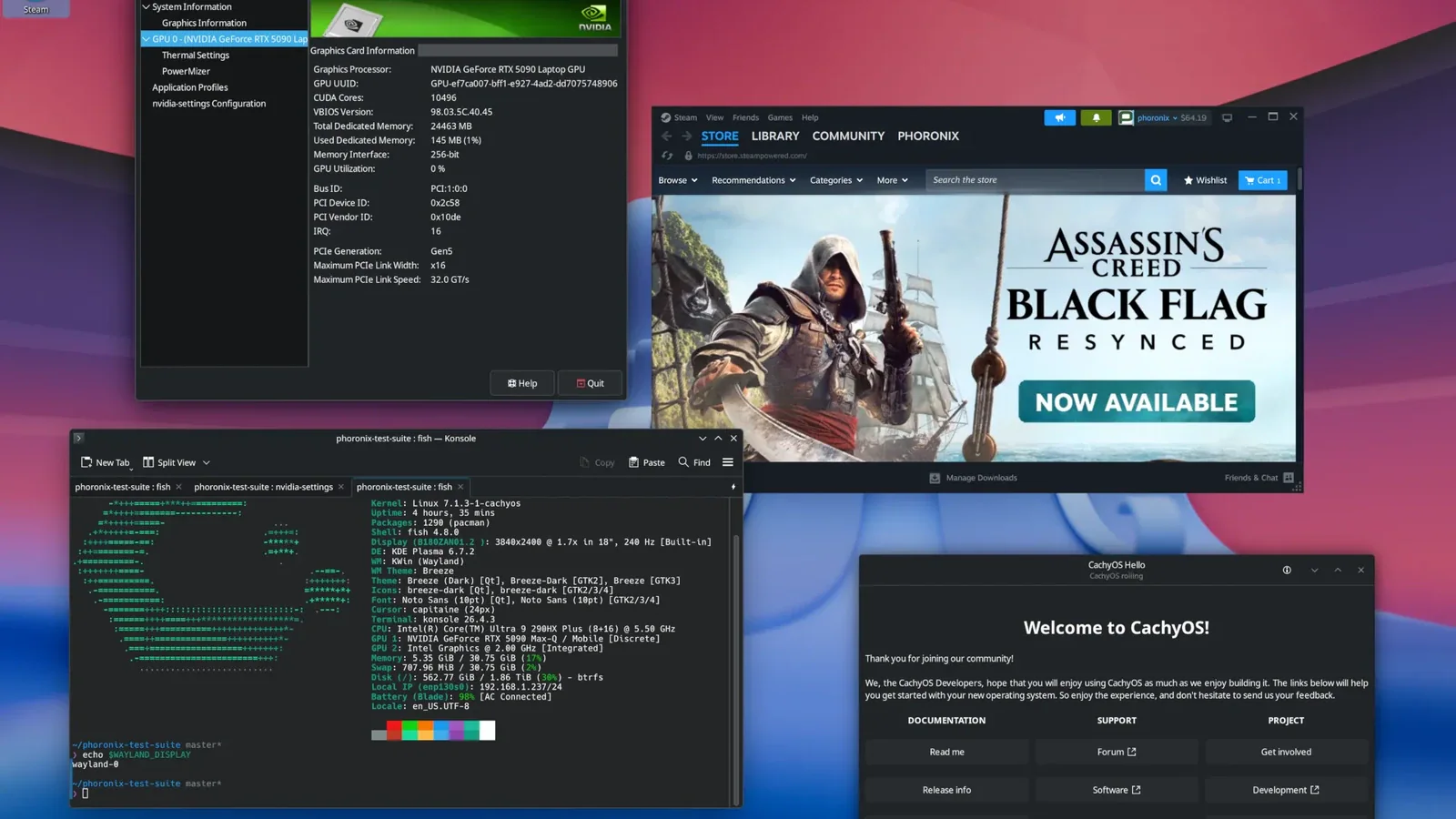The image size is (1456, 819).
Task: Click the Get involved button
Action: point(1286,752)
